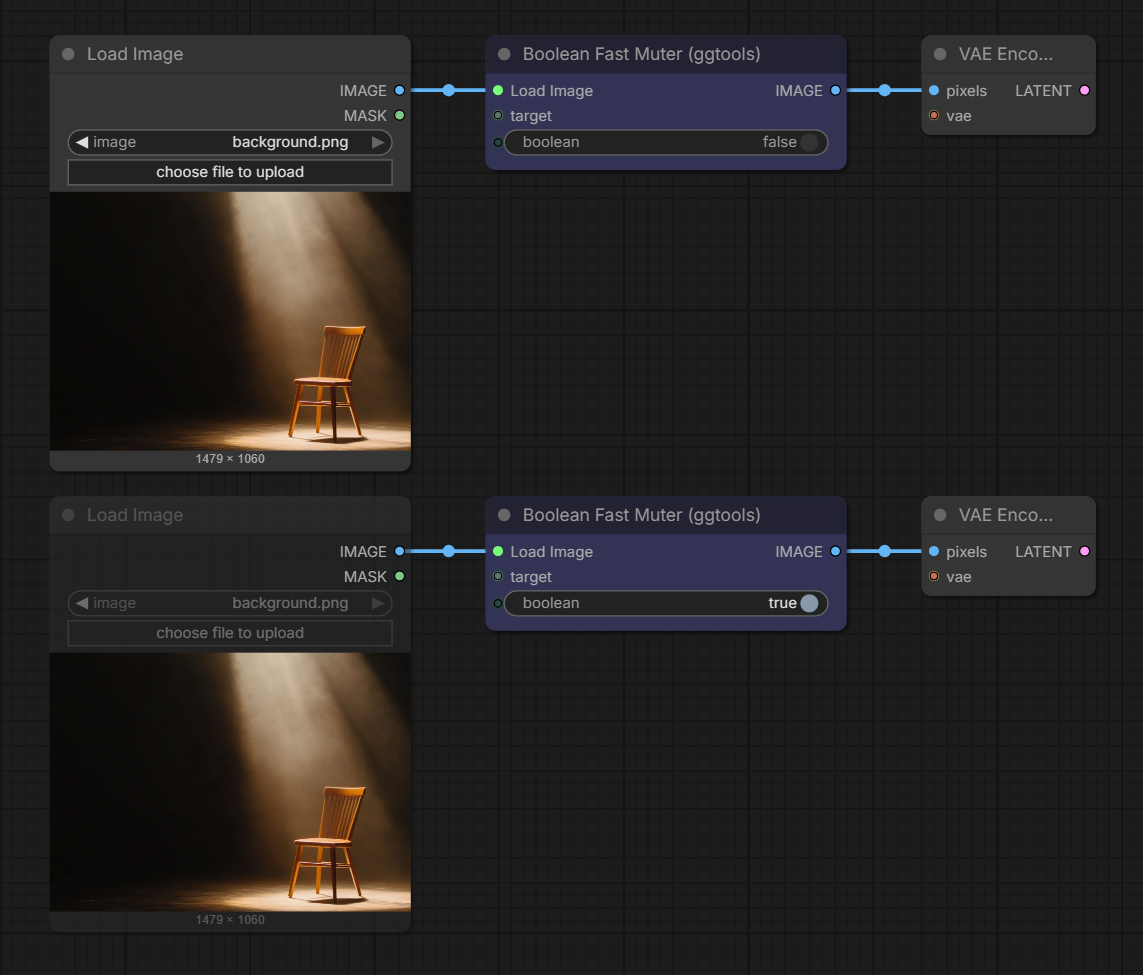Collapse muted Load Image node via title dot

click(69, 515)
